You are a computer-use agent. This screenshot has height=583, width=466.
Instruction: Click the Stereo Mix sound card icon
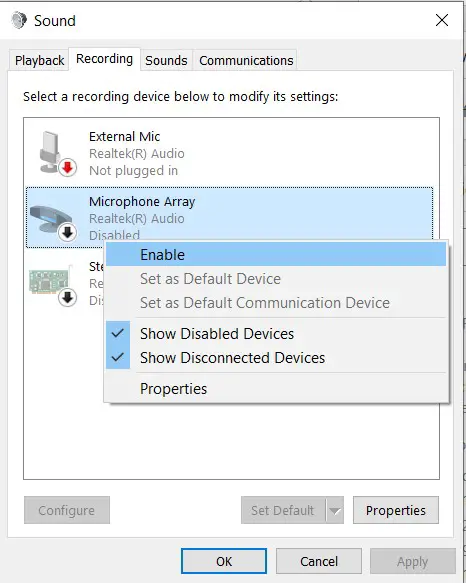click(x=49, y=281)
